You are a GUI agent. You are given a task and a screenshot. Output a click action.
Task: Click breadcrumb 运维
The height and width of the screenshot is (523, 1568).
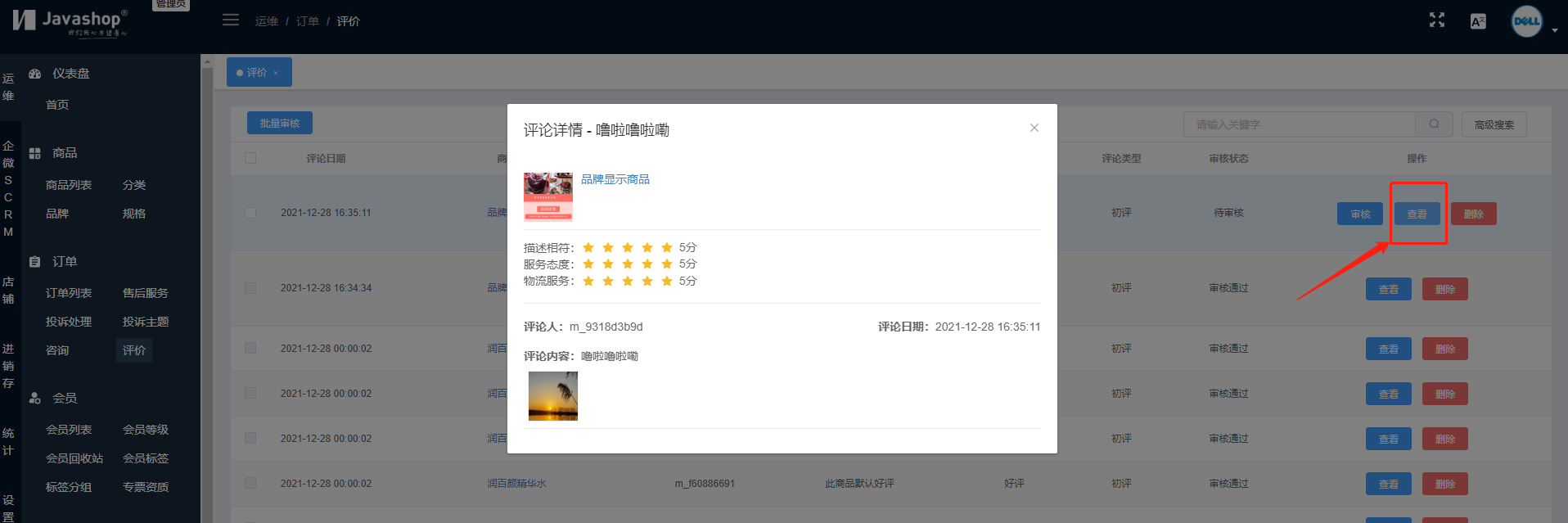[x=267, y=21]
